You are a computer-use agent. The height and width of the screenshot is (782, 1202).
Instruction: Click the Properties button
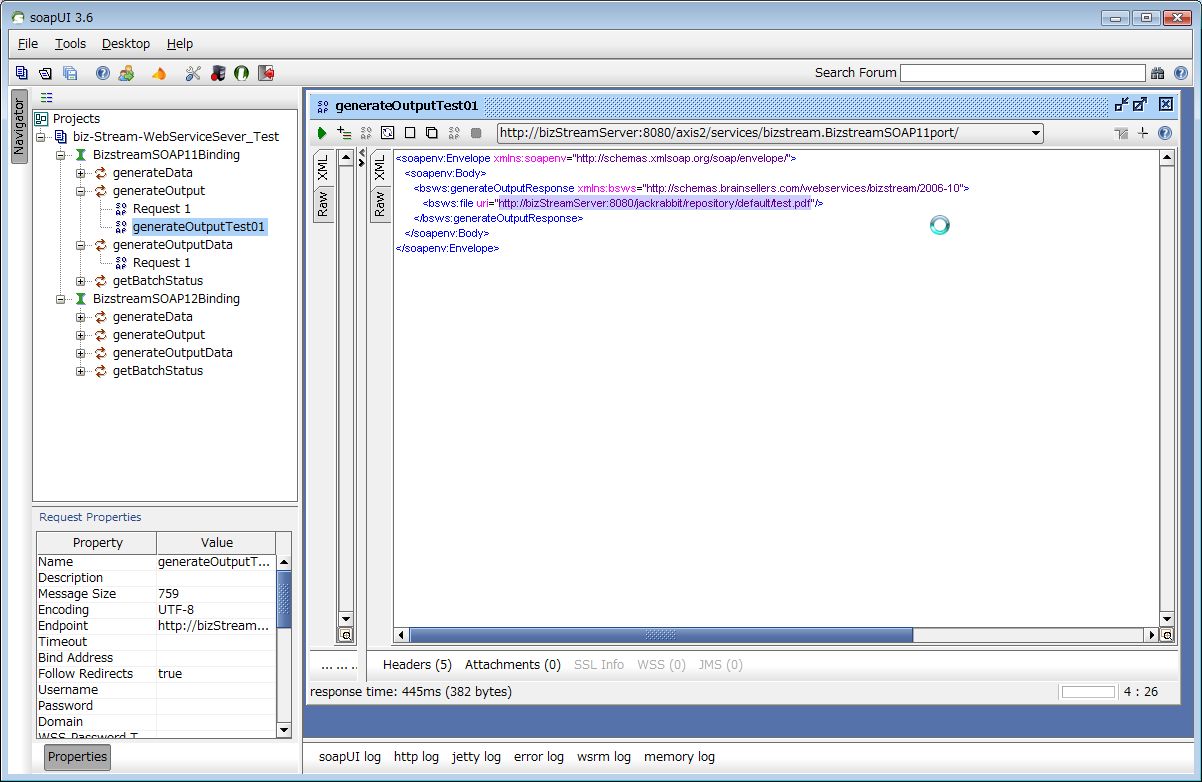click(x=77, y=757)
